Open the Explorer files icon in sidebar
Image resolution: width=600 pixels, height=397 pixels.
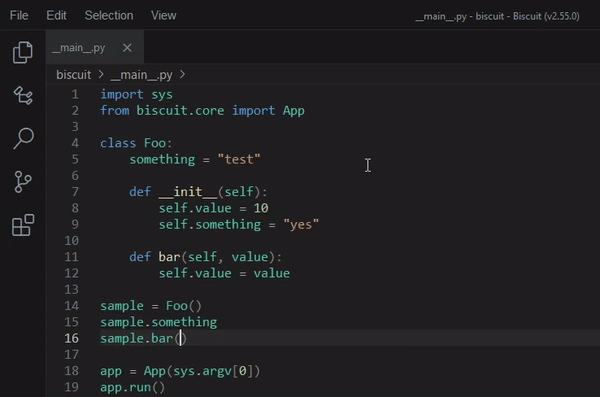[x=23, y=52]
